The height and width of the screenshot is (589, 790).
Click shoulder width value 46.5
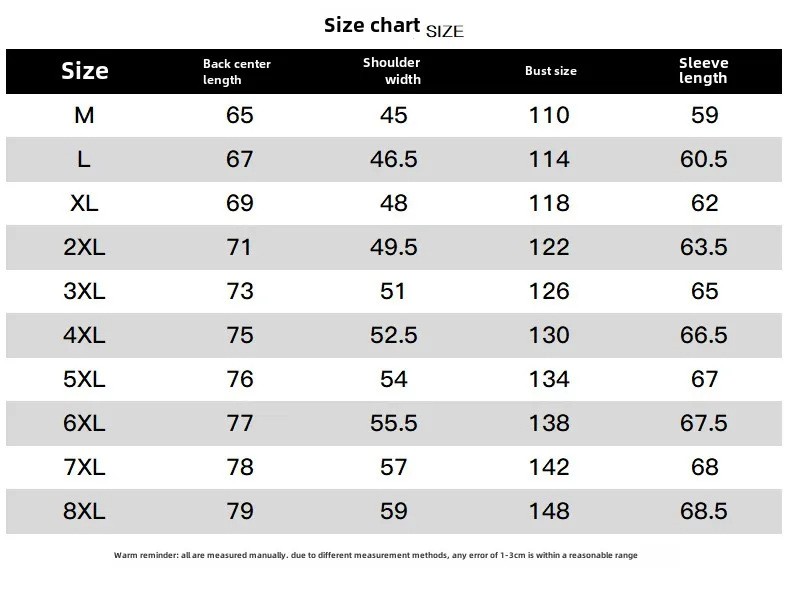pyautogui.click(x=393, y=160)
